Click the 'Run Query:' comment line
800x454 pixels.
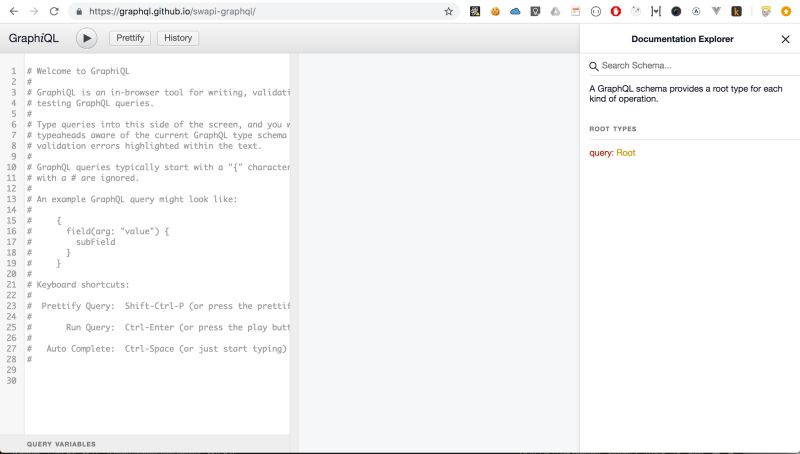click(158, 327)
